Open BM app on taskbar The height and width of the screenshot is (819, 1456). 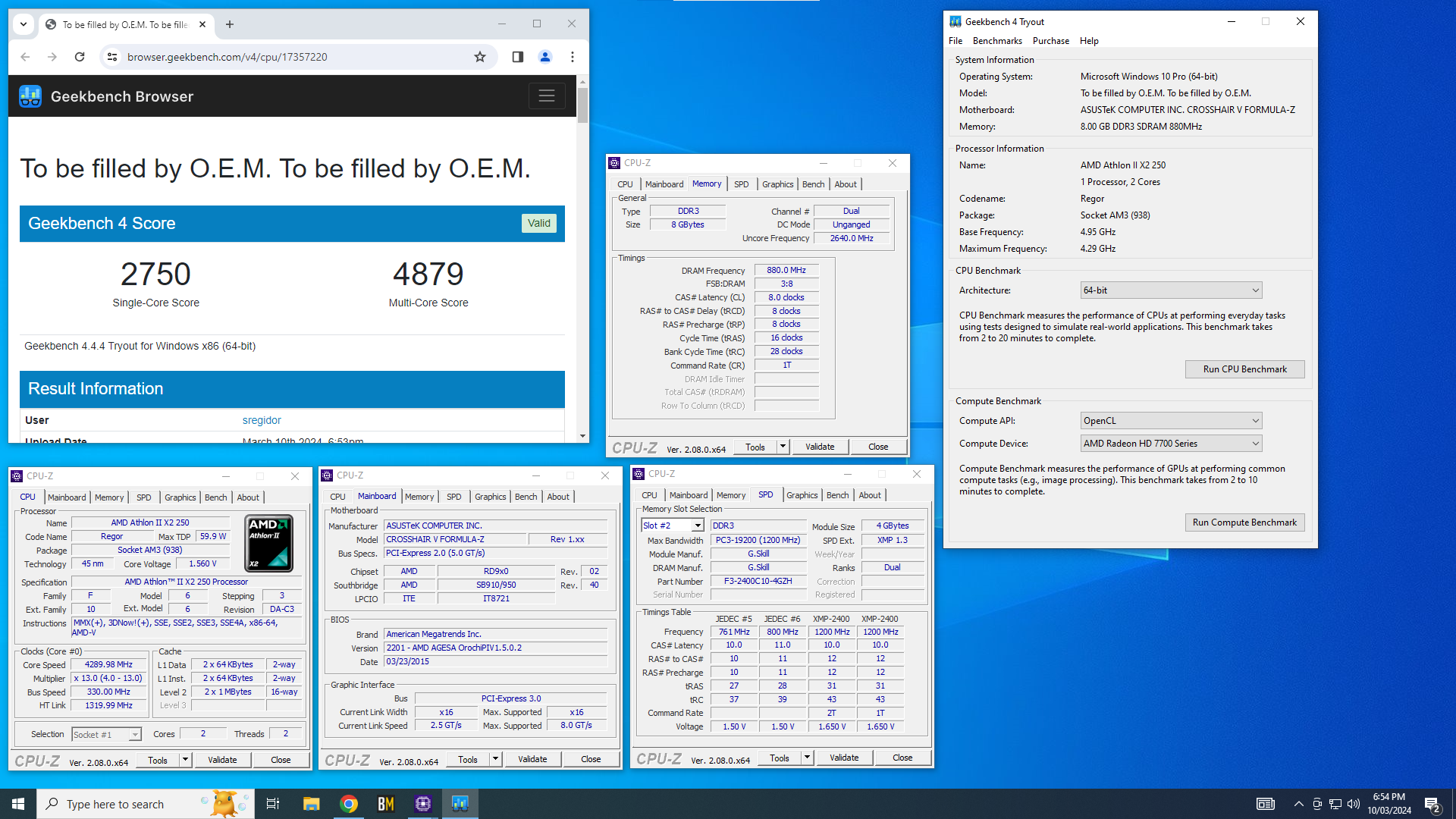coord(386,804)
